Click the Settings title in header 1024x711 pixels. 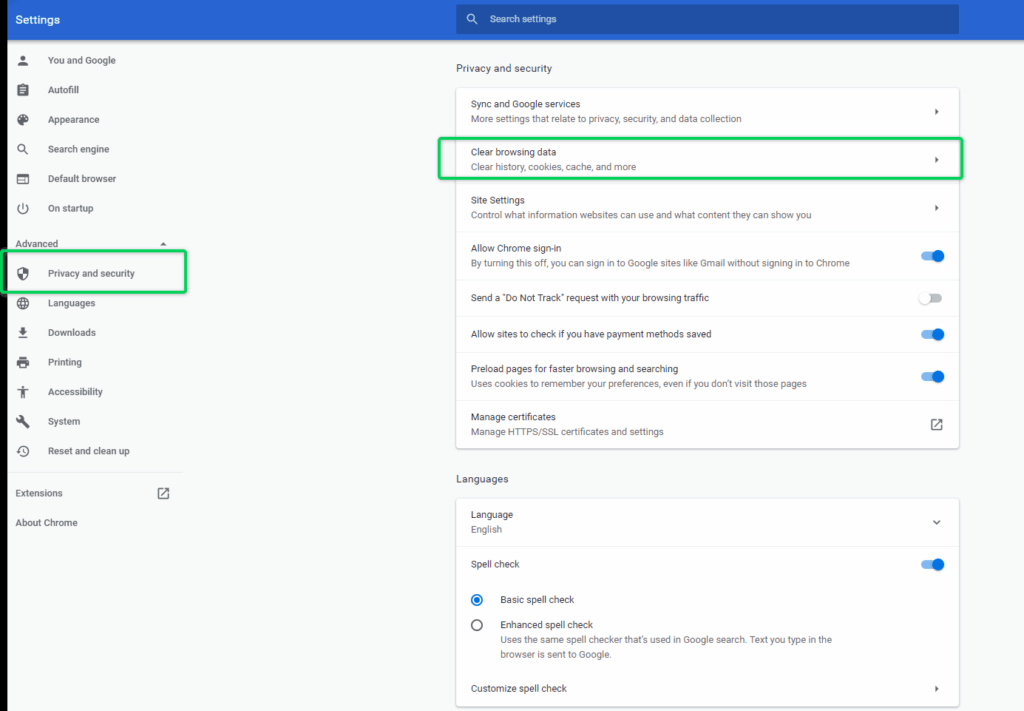click(x=38, y=20)
